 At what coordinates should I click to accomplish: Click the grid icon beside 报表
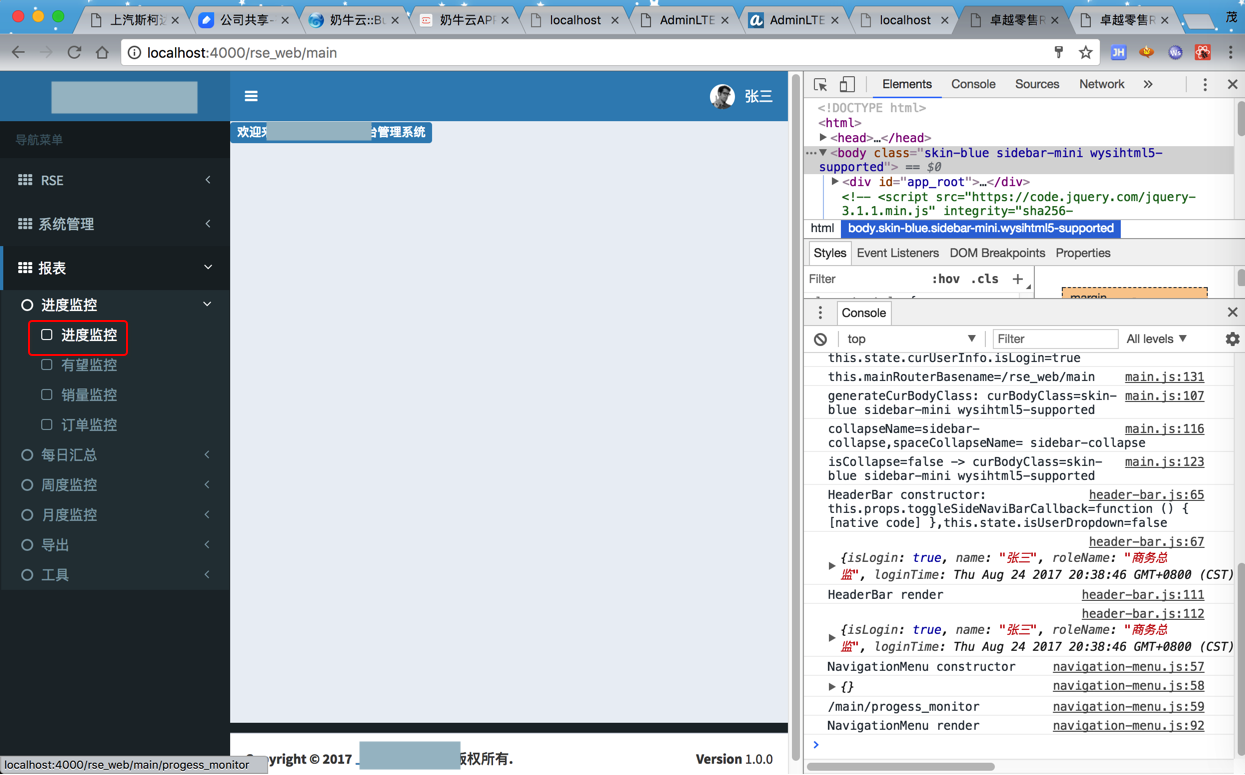[x=25, y=268]
